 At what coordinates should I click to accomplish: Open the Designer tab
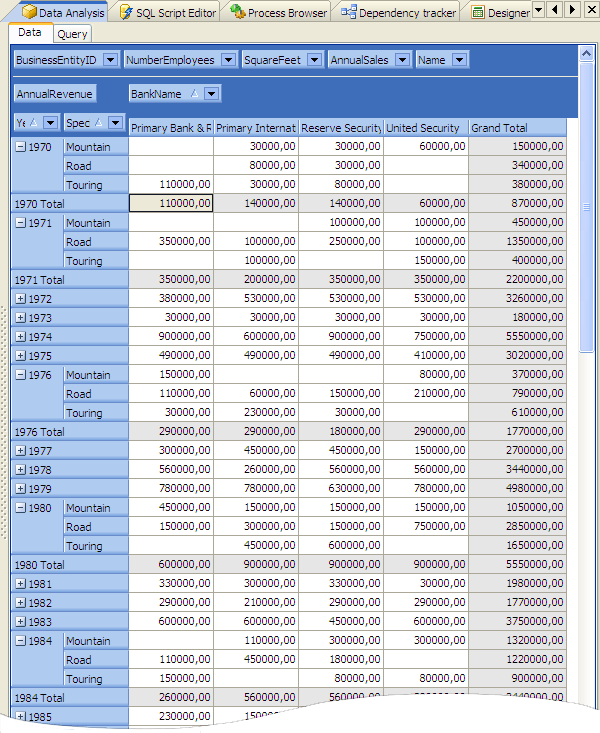(500, 13)
